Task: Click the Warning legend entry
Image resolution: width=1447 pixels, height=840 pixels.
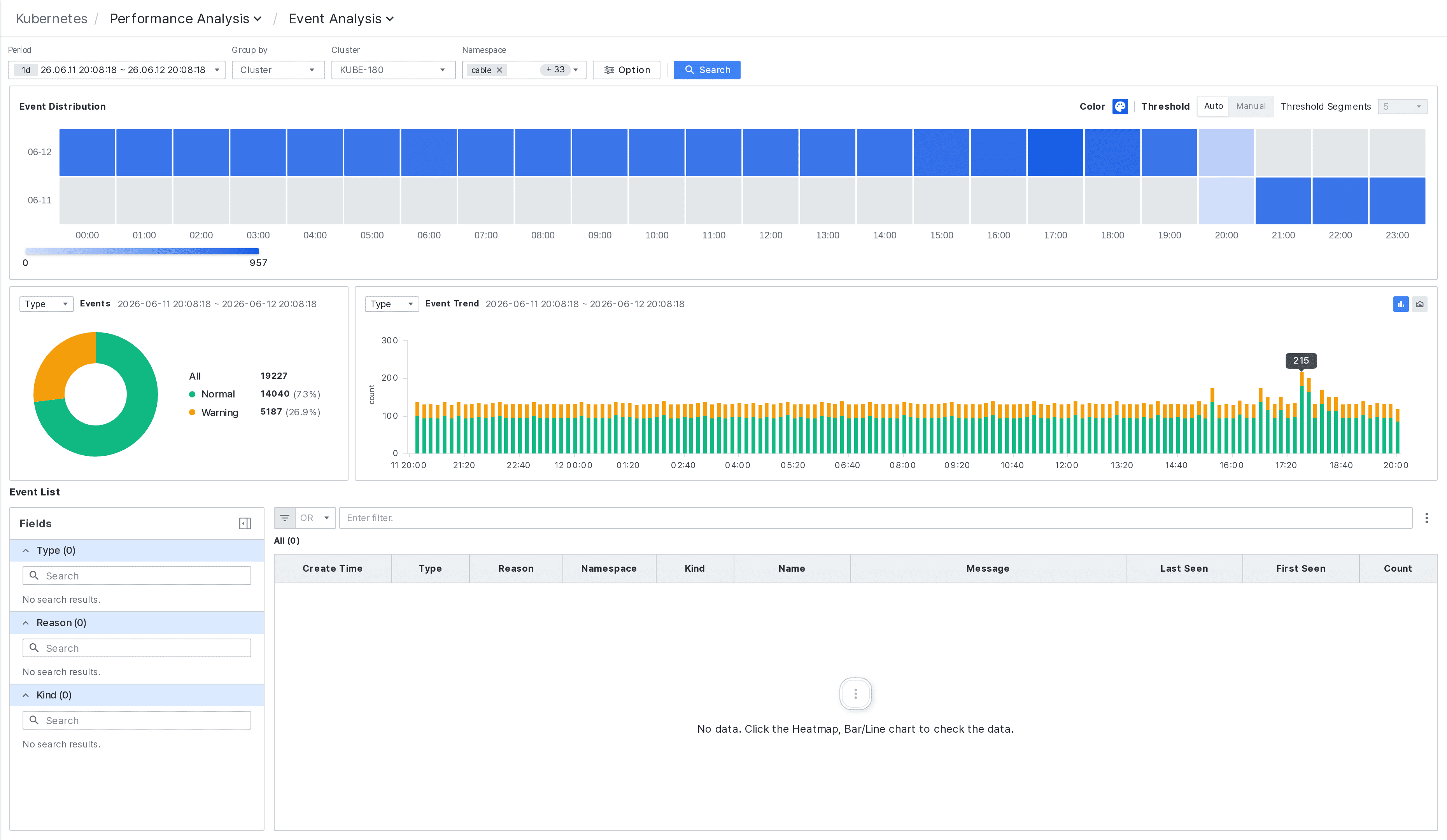Action: (214, 413)
